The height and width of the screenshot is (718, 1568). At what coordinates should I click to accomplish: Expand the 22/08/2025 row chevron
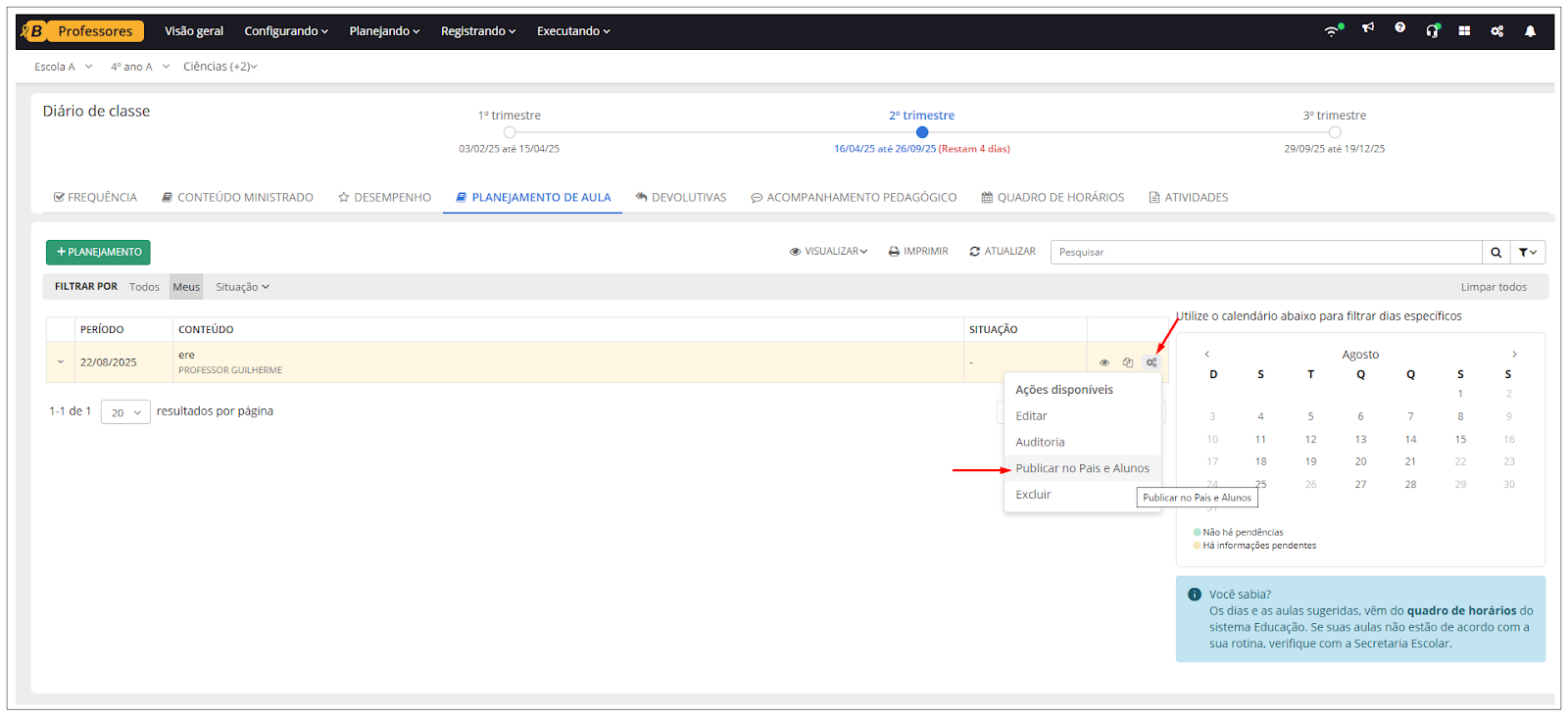[61, 362]
